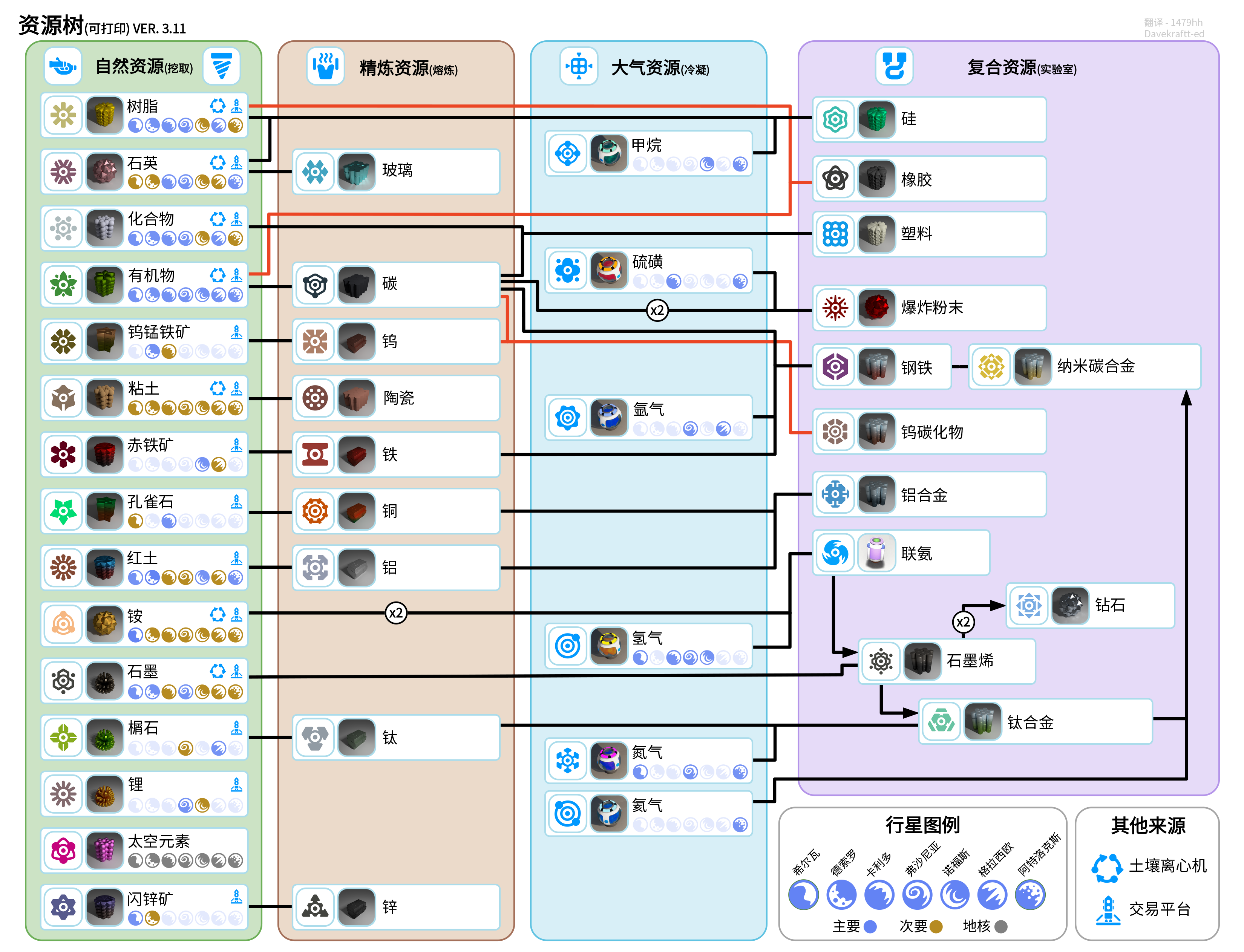Click the titanium alloy (钛合金) symbol icon
This screenshot has width=1244, height=952.
[941, 722]
